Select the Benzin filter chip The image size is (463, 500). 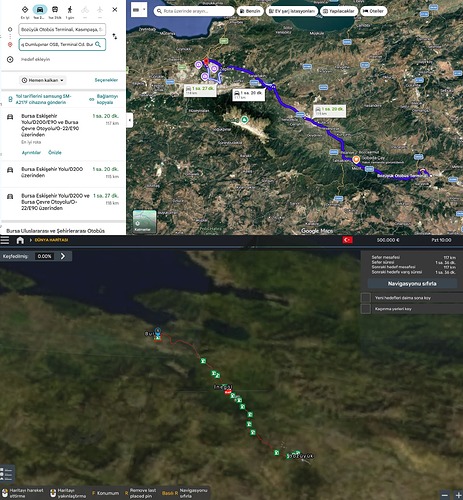pyautogui.click(x=250, y=11)
